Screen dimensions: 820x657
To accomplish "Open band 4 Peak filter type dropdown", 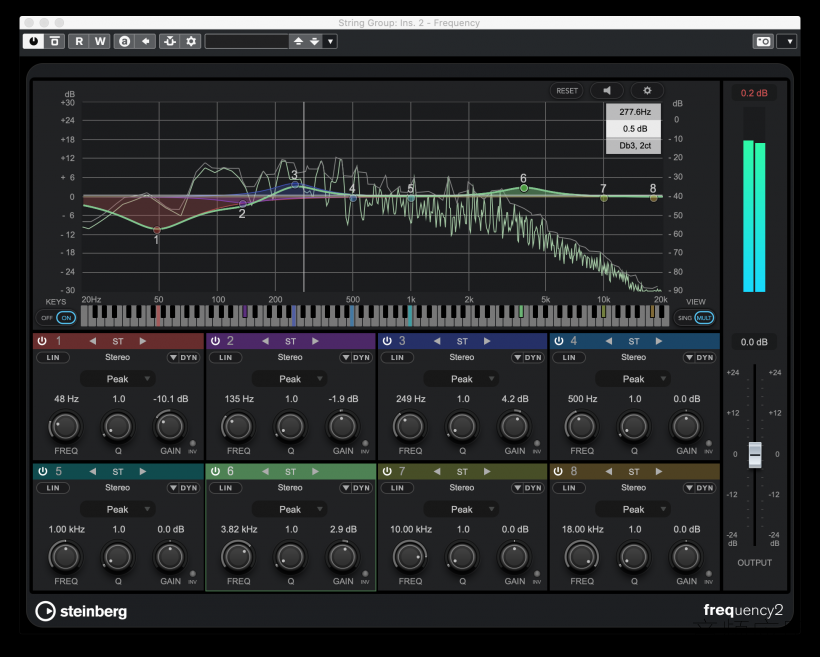I will pyautogui.click(x=633, y=379).
